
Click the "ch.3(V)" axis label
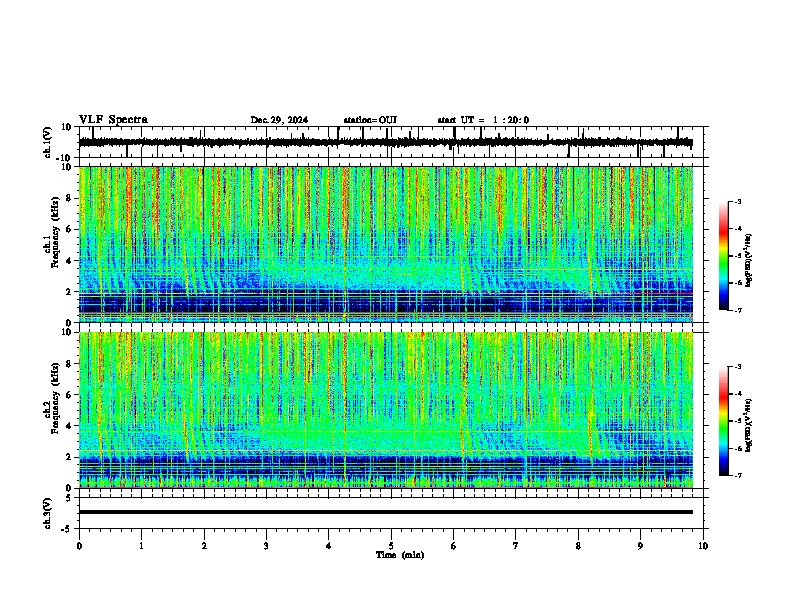[x=48, y=513]
